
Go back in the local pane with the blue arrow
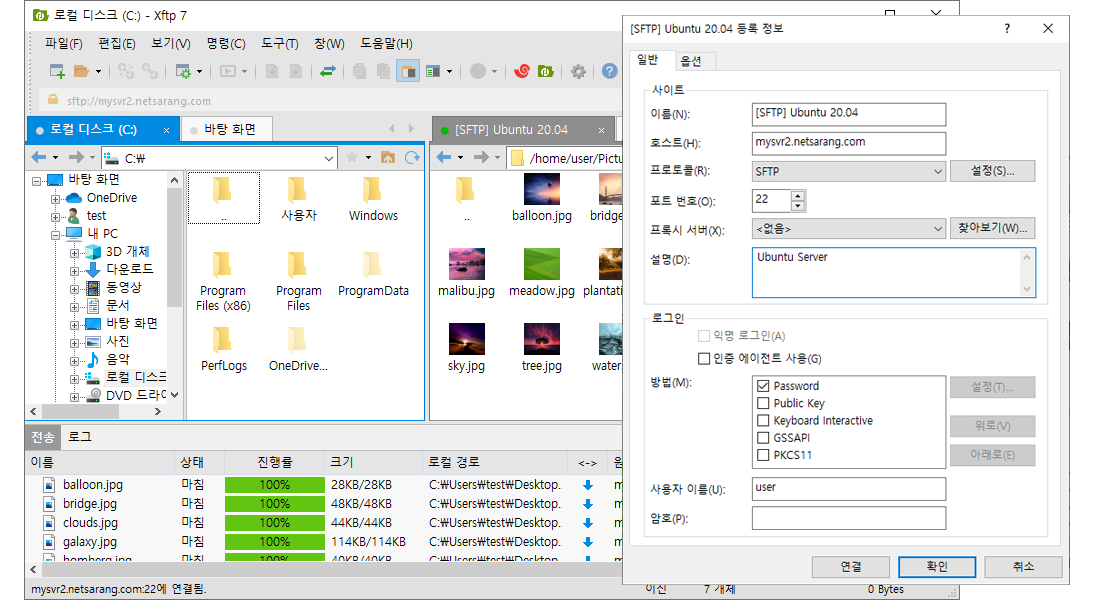click(x=39, y=157)
